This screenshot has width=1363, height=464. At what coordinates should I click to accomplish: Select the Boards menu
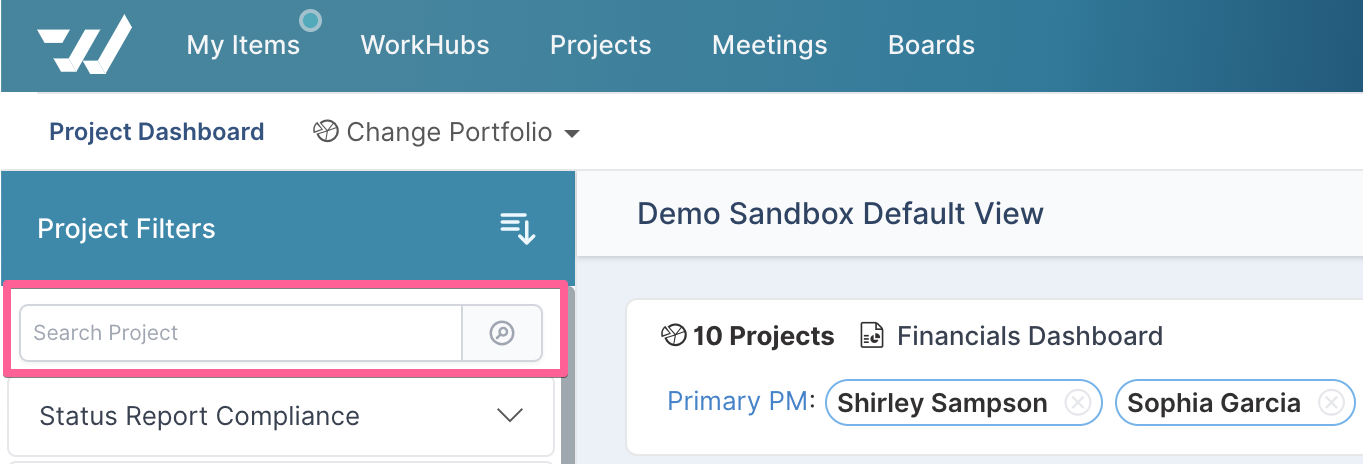coord(931,45)
